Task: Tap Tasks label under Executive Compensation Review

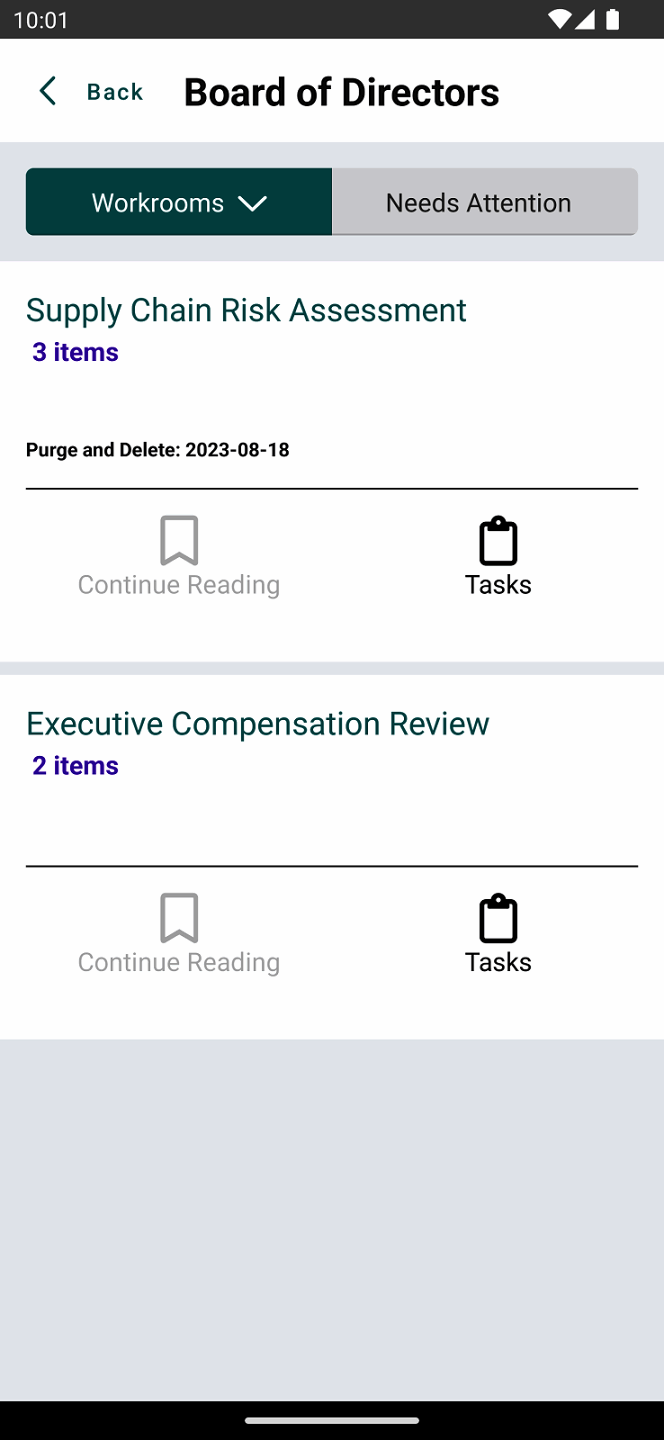Action: tap(498, 962)
